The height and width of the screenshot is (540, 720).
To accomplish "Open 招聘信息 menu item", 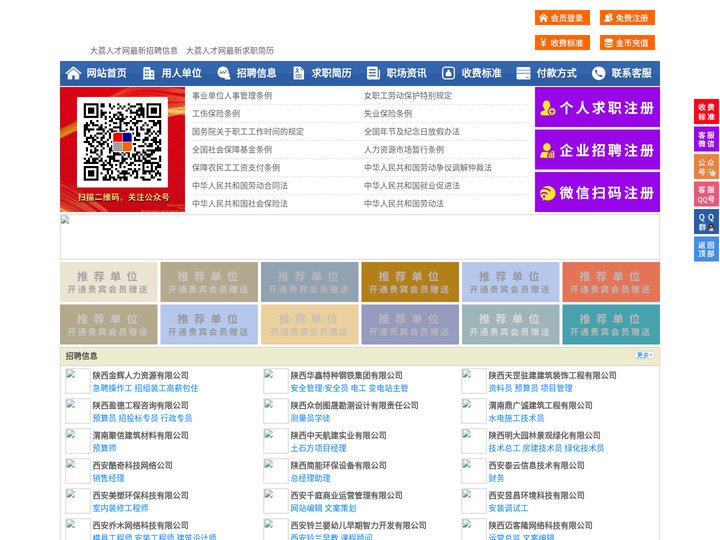I will click(256, 73).
